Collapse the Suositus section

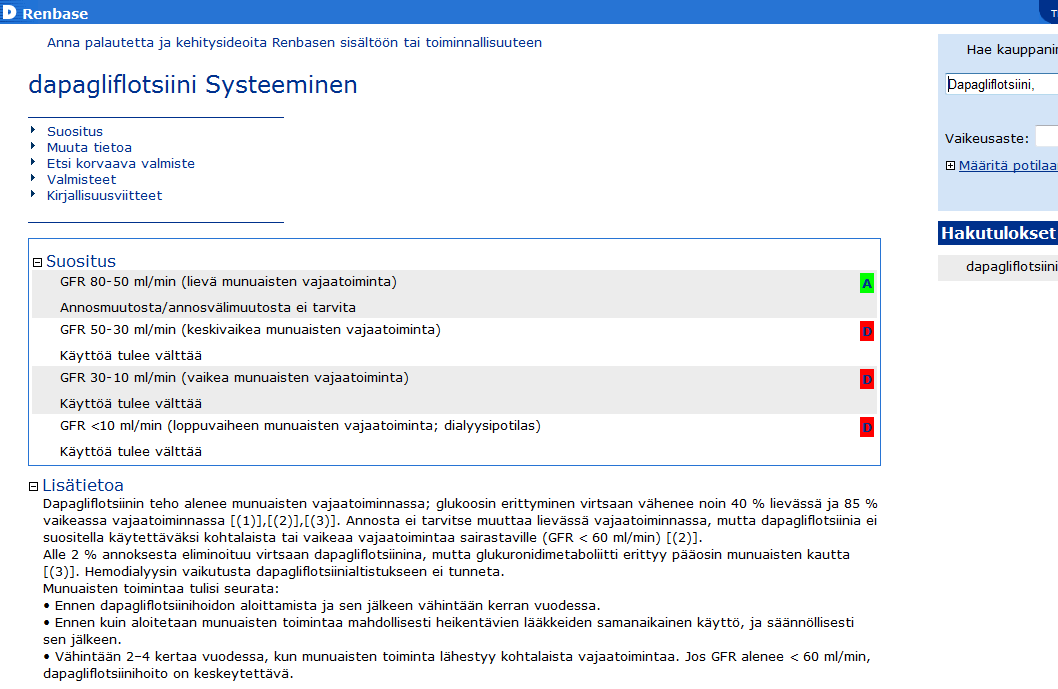coord(38,263)
